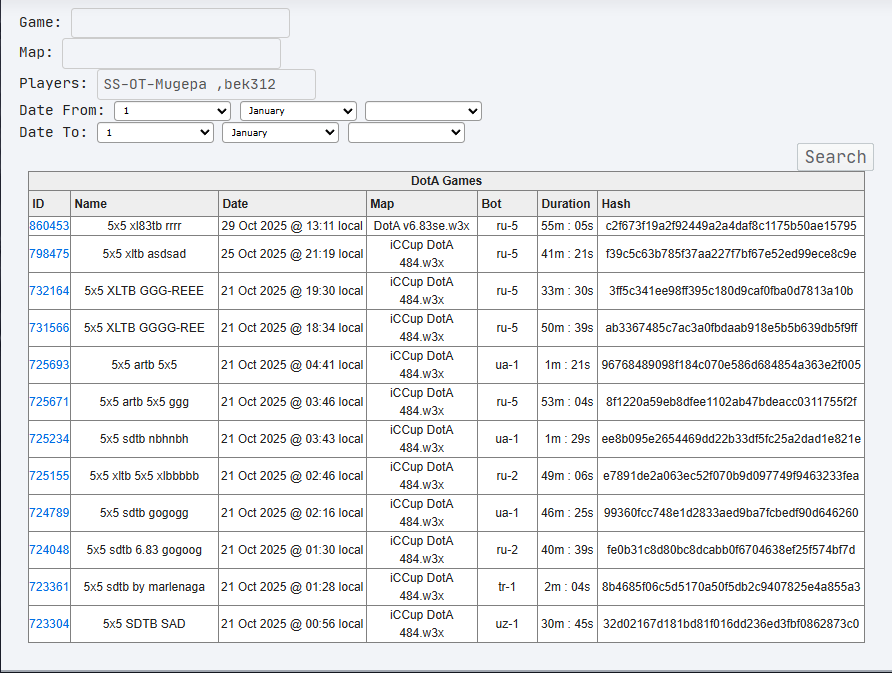Click date '29 Oct 2025 @ 13:11 local'
The image size is (892, 673).
[292, 226]
